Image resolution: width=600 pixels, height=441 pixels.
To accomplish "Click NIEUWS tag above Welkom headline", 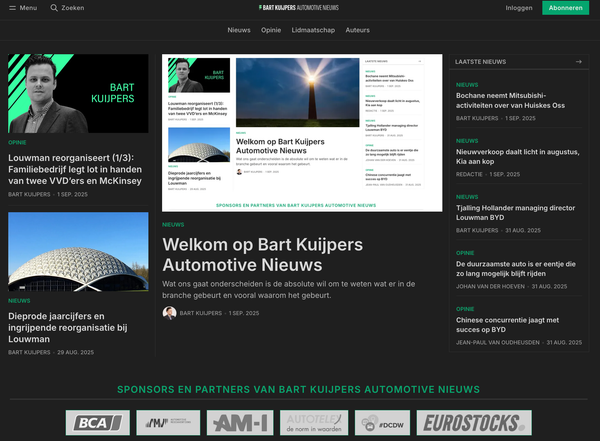I will click(173, 225).
